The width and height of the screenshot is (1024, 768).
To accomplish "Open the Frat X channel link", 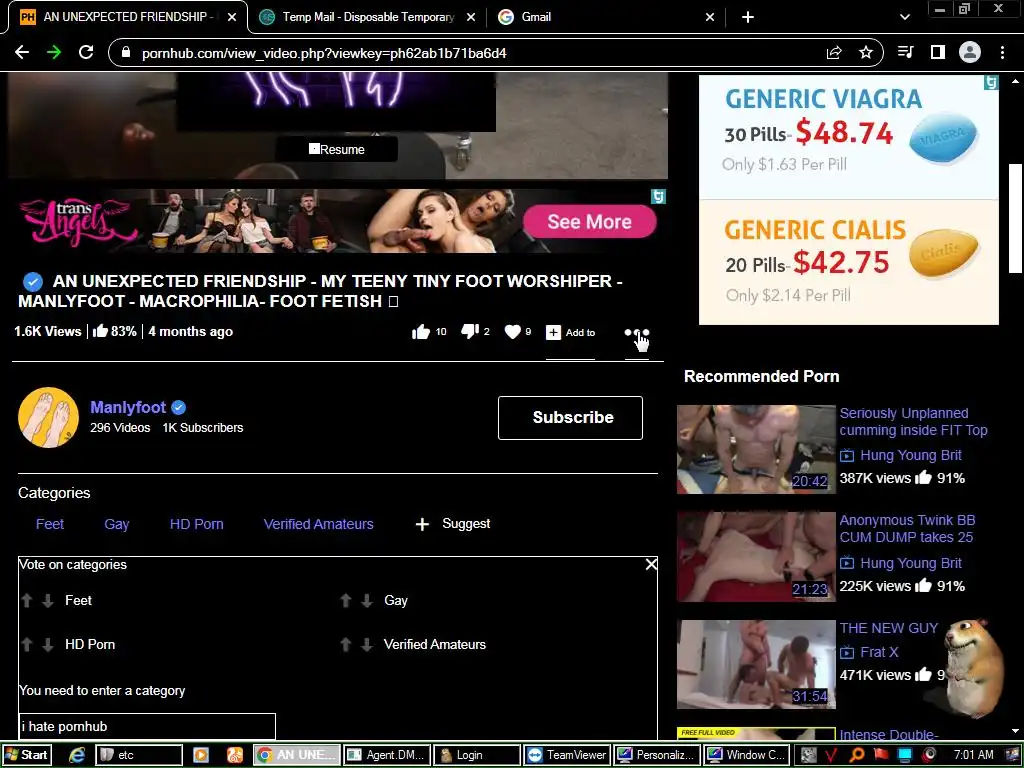I will click(879, 652).
